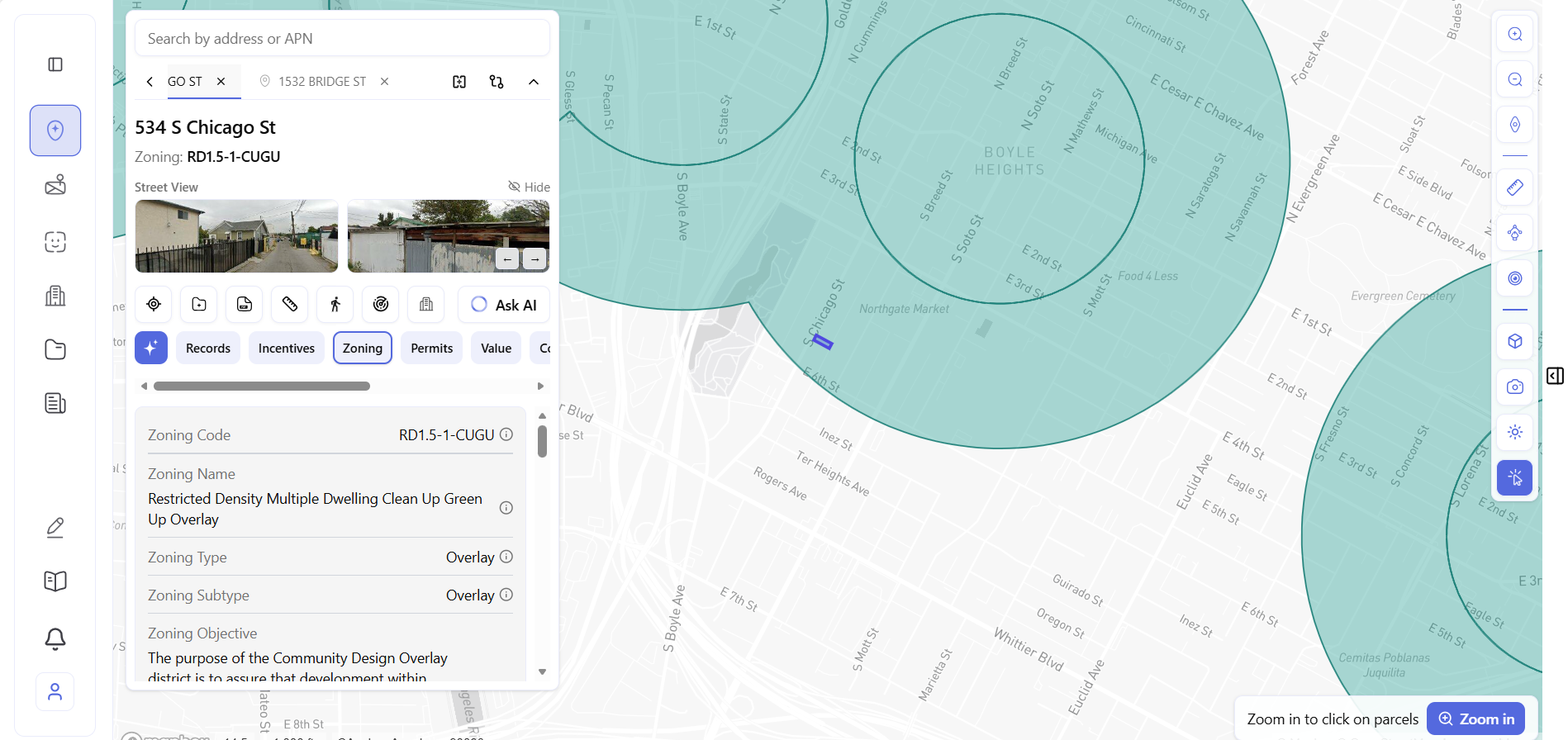1568x740 pixels.
Task: Select the GO ST tab
Action: pyautogui.click(x=185, y=81)
